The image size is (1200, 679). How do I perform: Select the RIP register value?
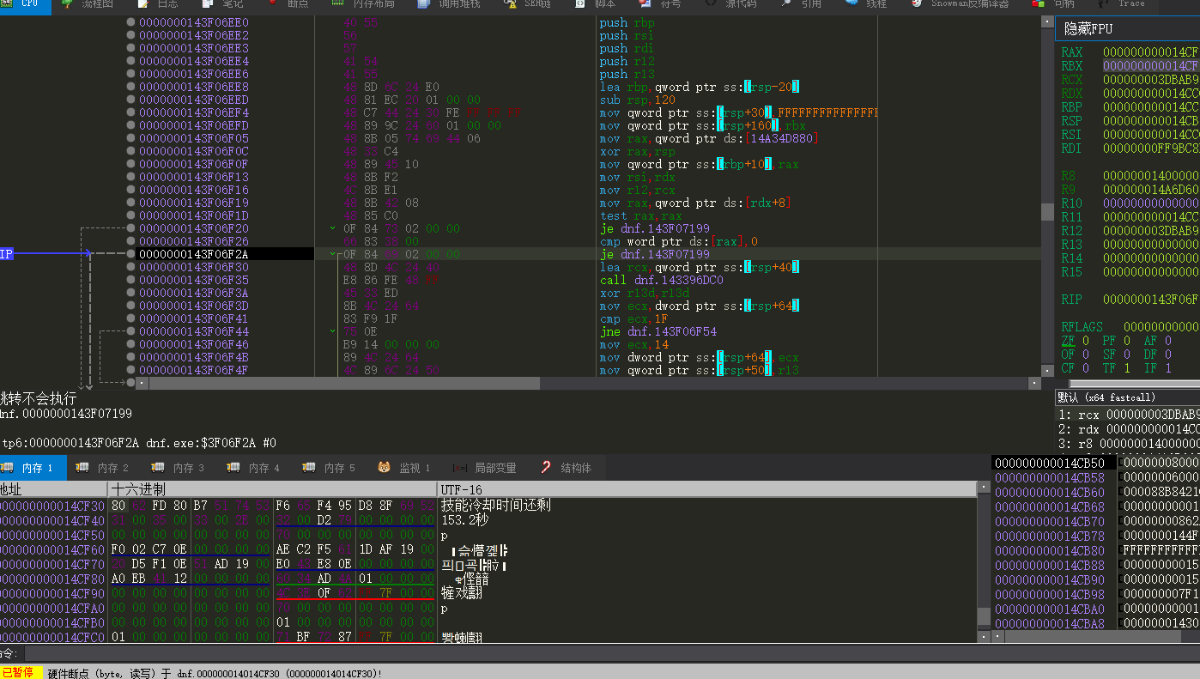[1151, 299]
